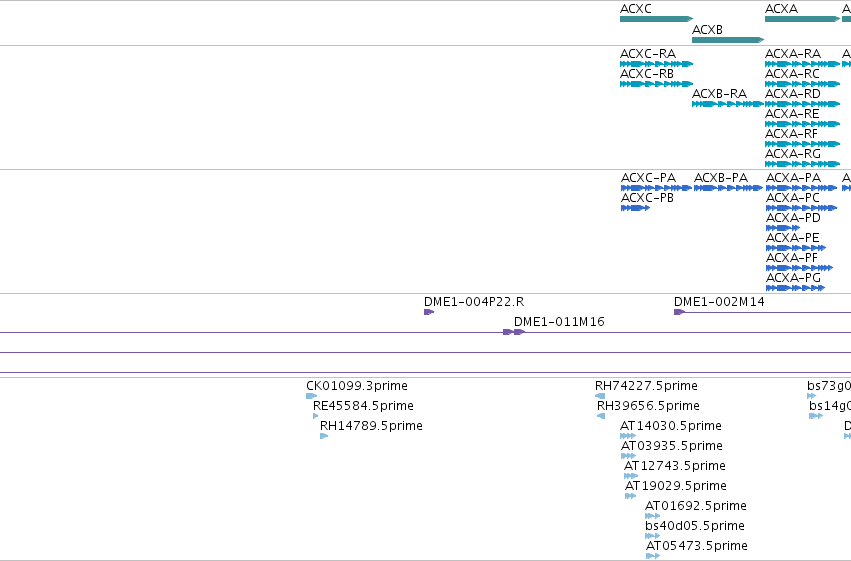Image resolution: width=851 pixels, height=561 pixels.
Task: Click the ACXC-PB protein label
Action: pos(647,198)
